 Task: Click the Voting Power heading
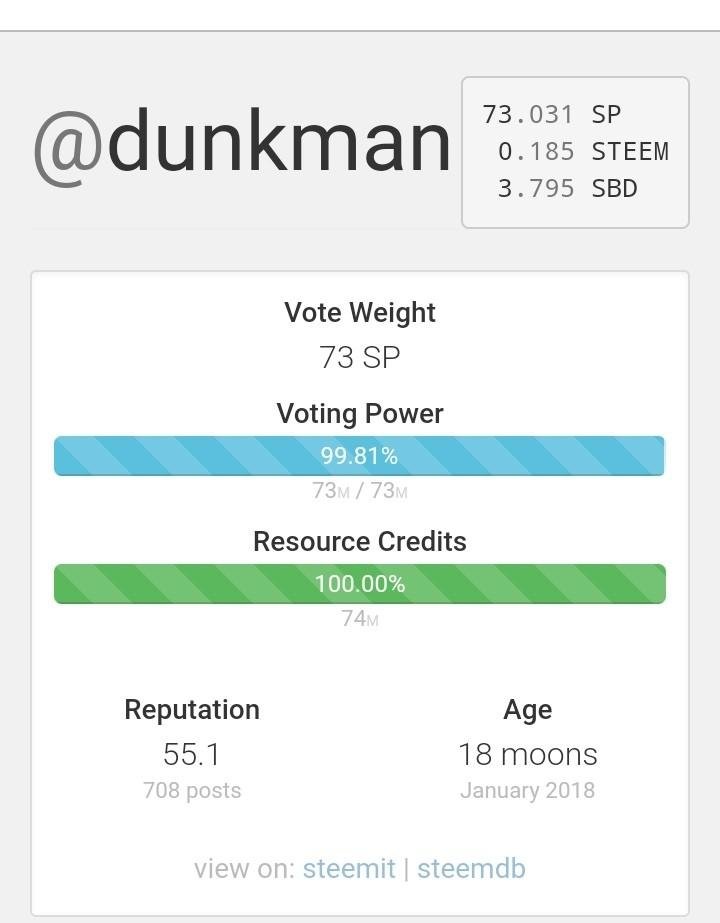[x=360, y=414]
